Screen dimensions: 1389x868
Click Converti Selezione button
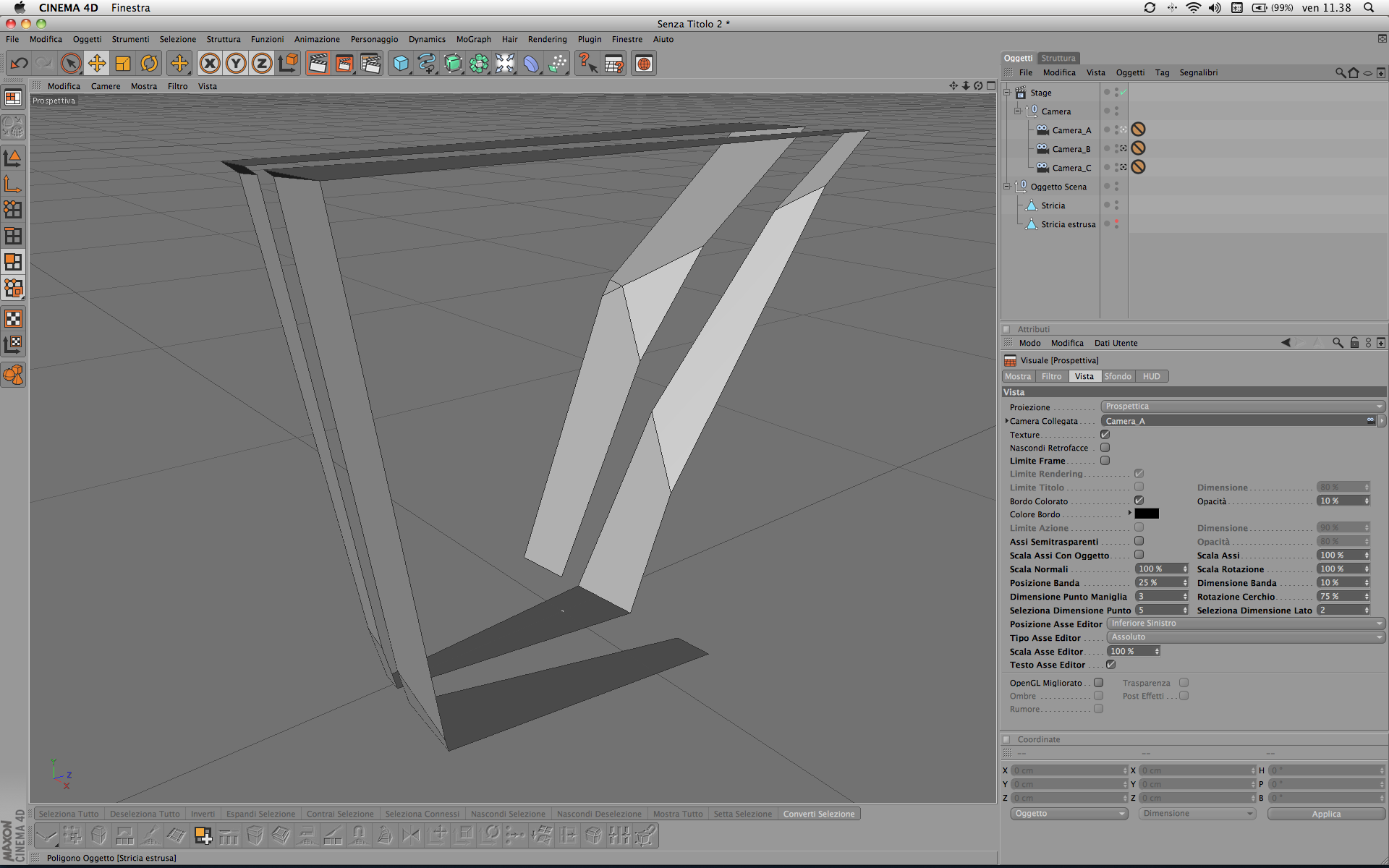point(818,814)
